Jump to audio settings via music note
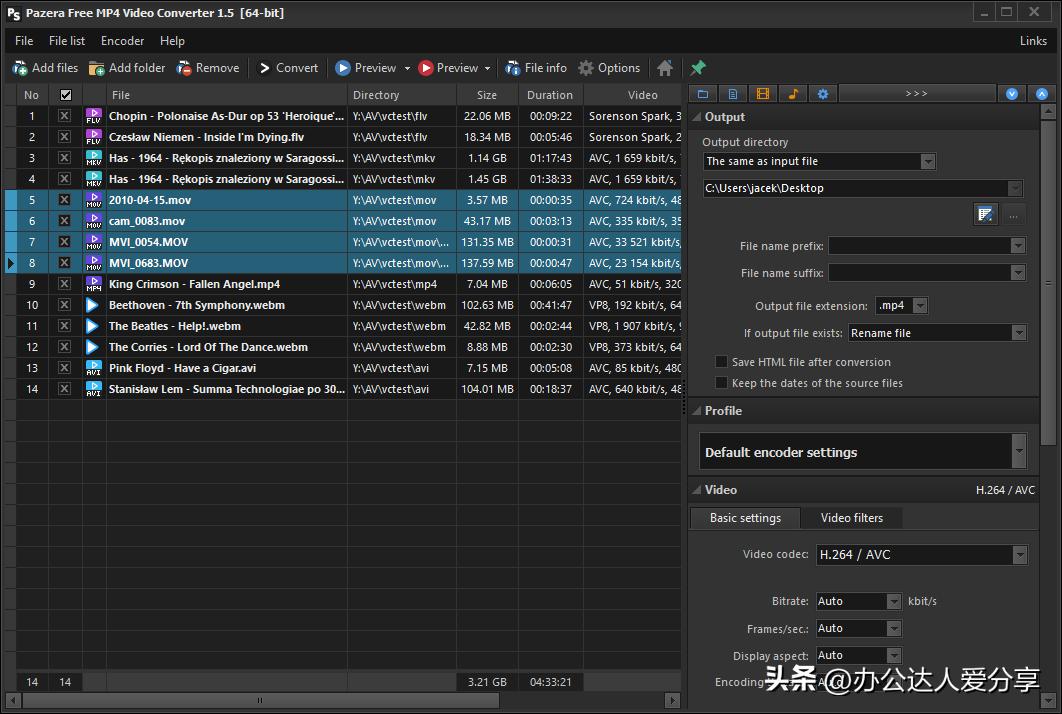This screenshot has width=1062, height=714. click(793, 94)
